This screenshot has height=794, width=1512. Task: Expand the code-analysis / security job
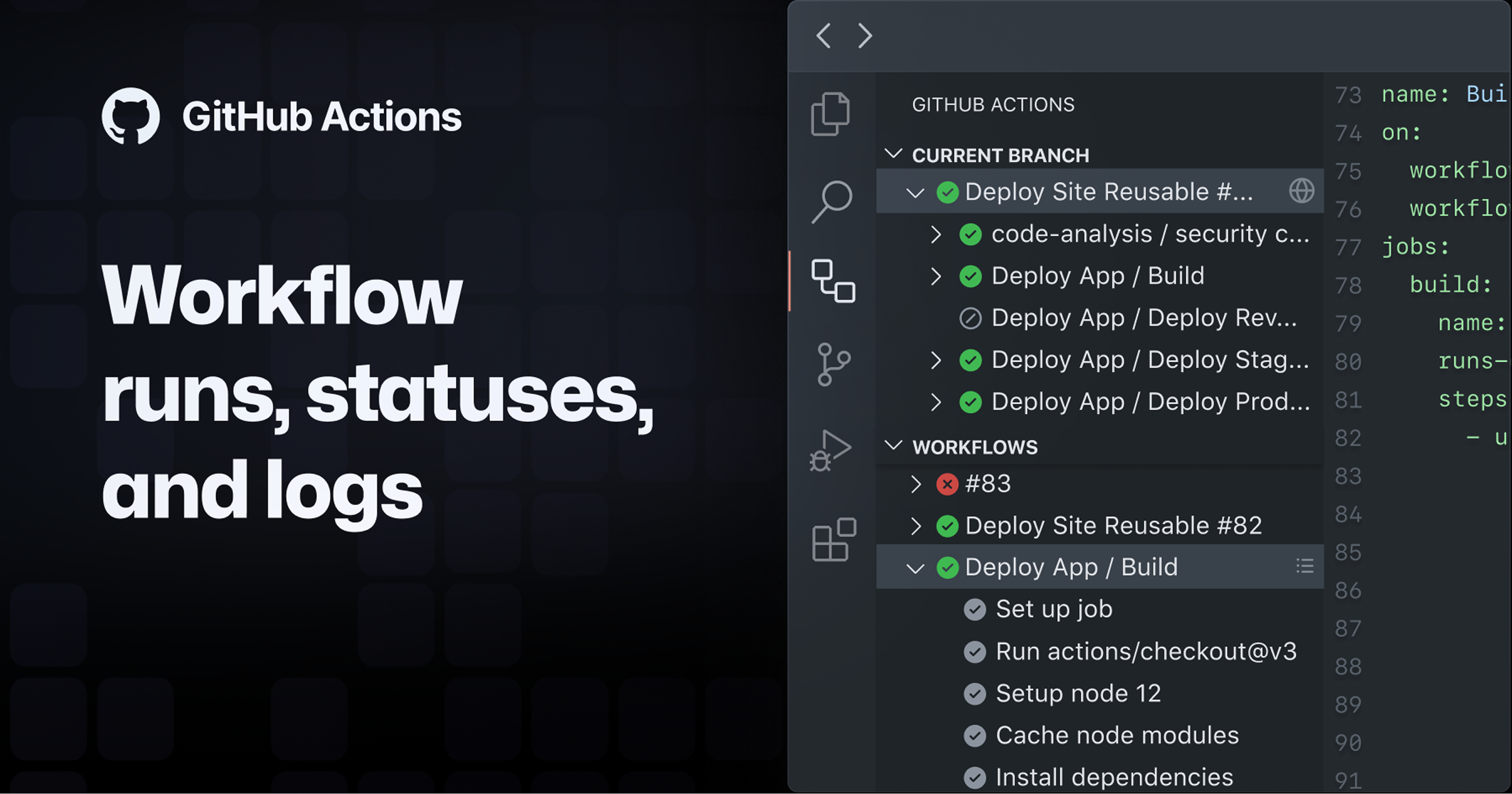pos(936,233)
